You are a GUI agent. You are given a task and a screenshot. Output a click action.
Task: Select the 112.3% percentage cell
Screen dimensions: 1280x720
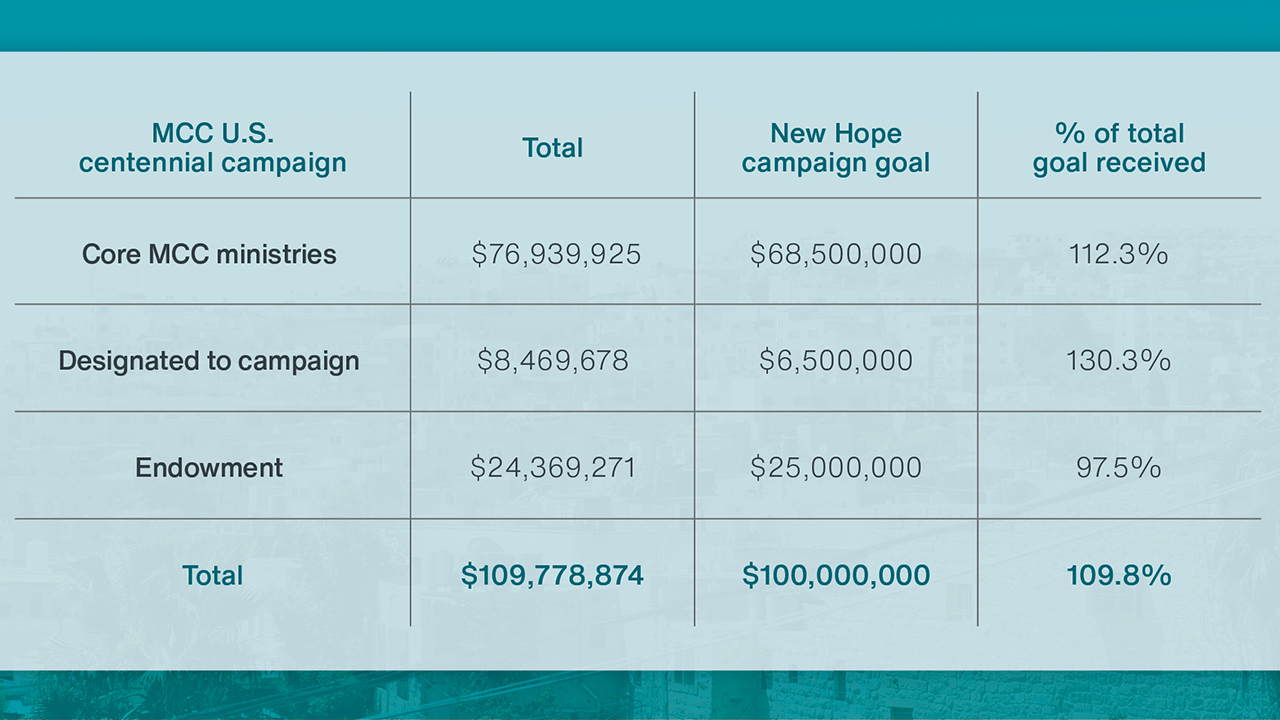click(1118, 254)
